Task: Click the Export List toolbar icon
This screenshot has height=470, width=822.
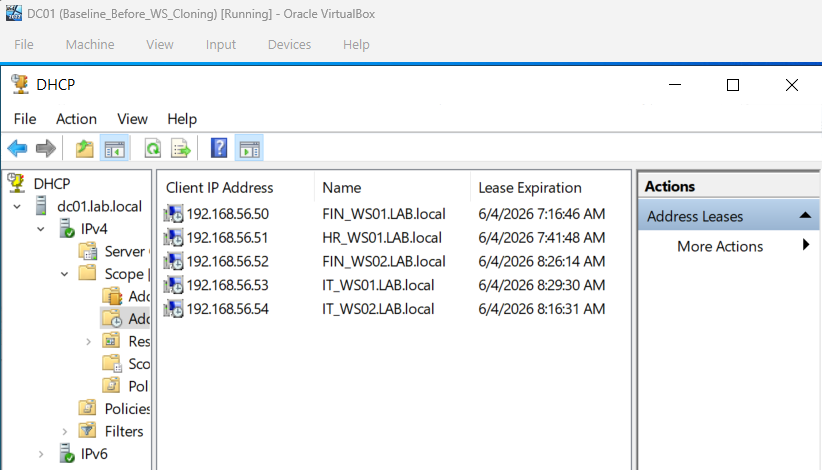Action: click(181, 149)
